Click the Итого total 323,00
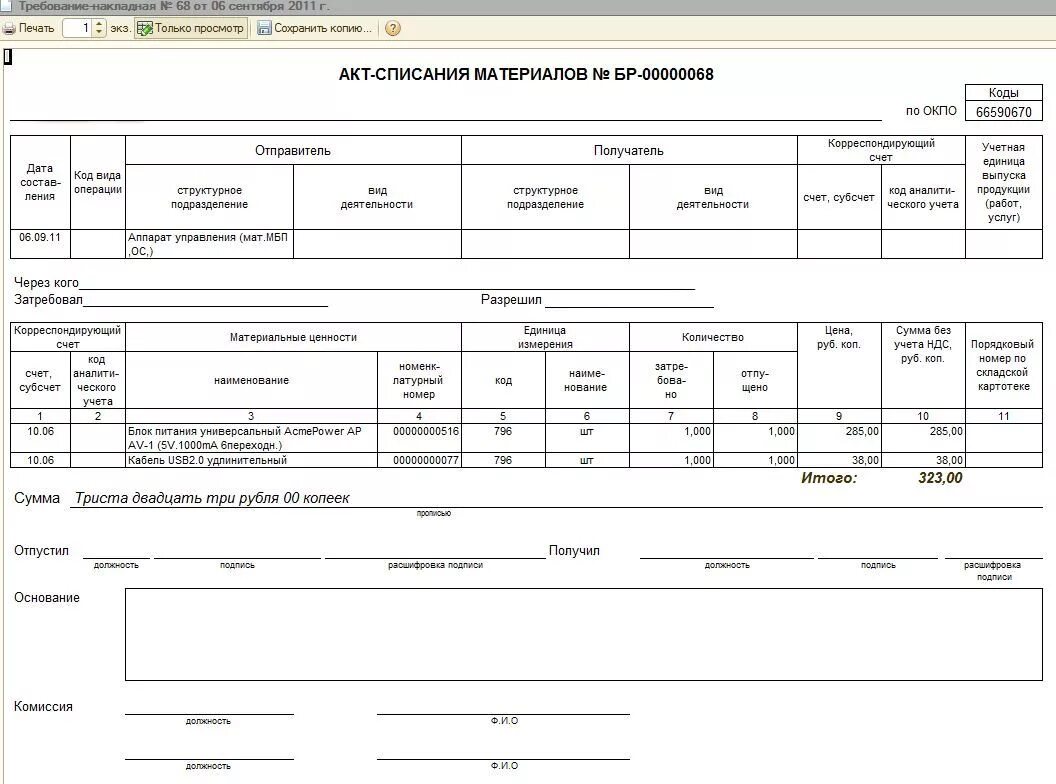This screenshot has width=1056, height=784. 940,478
